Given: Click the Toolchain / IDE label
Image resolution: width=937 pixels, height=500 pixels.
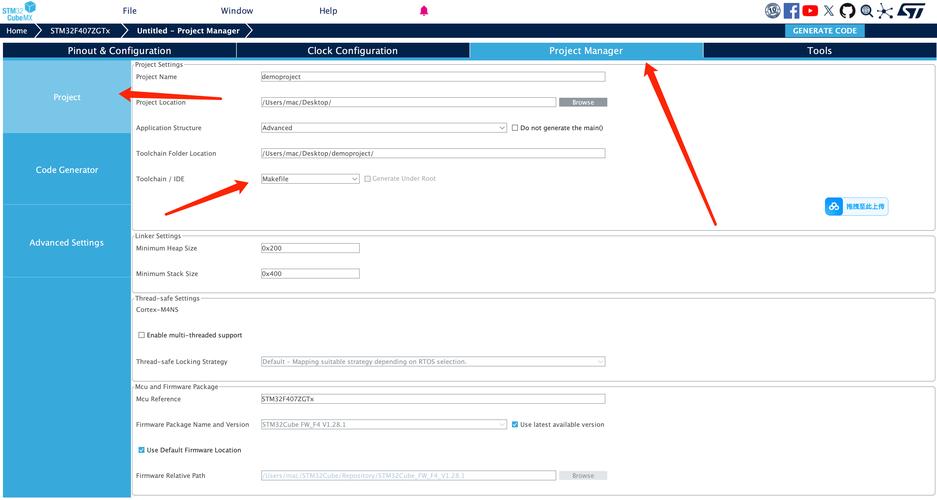Looking at the screenshot, I should (x=160, y=179).
